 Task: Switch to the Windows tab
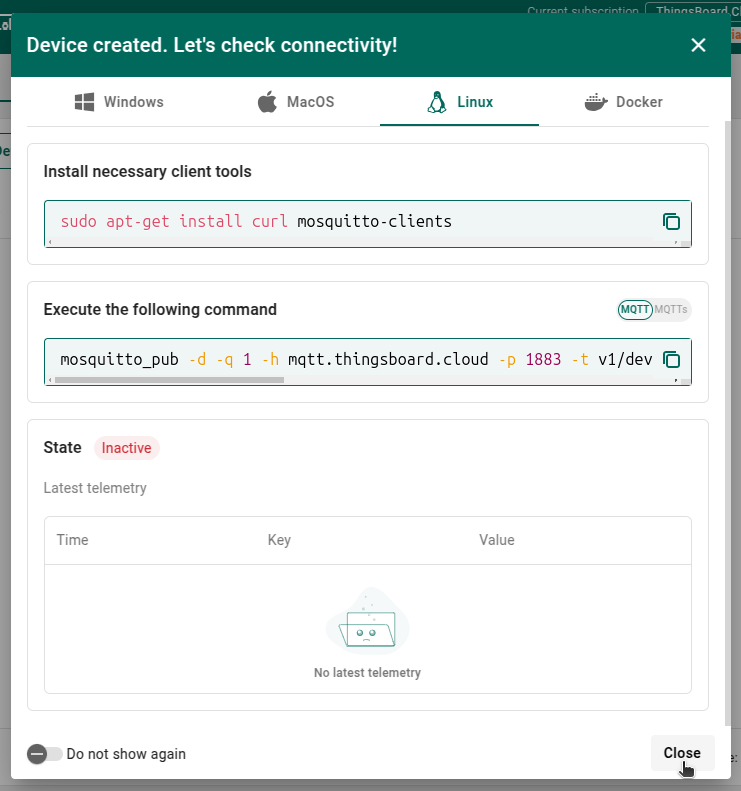119,102
